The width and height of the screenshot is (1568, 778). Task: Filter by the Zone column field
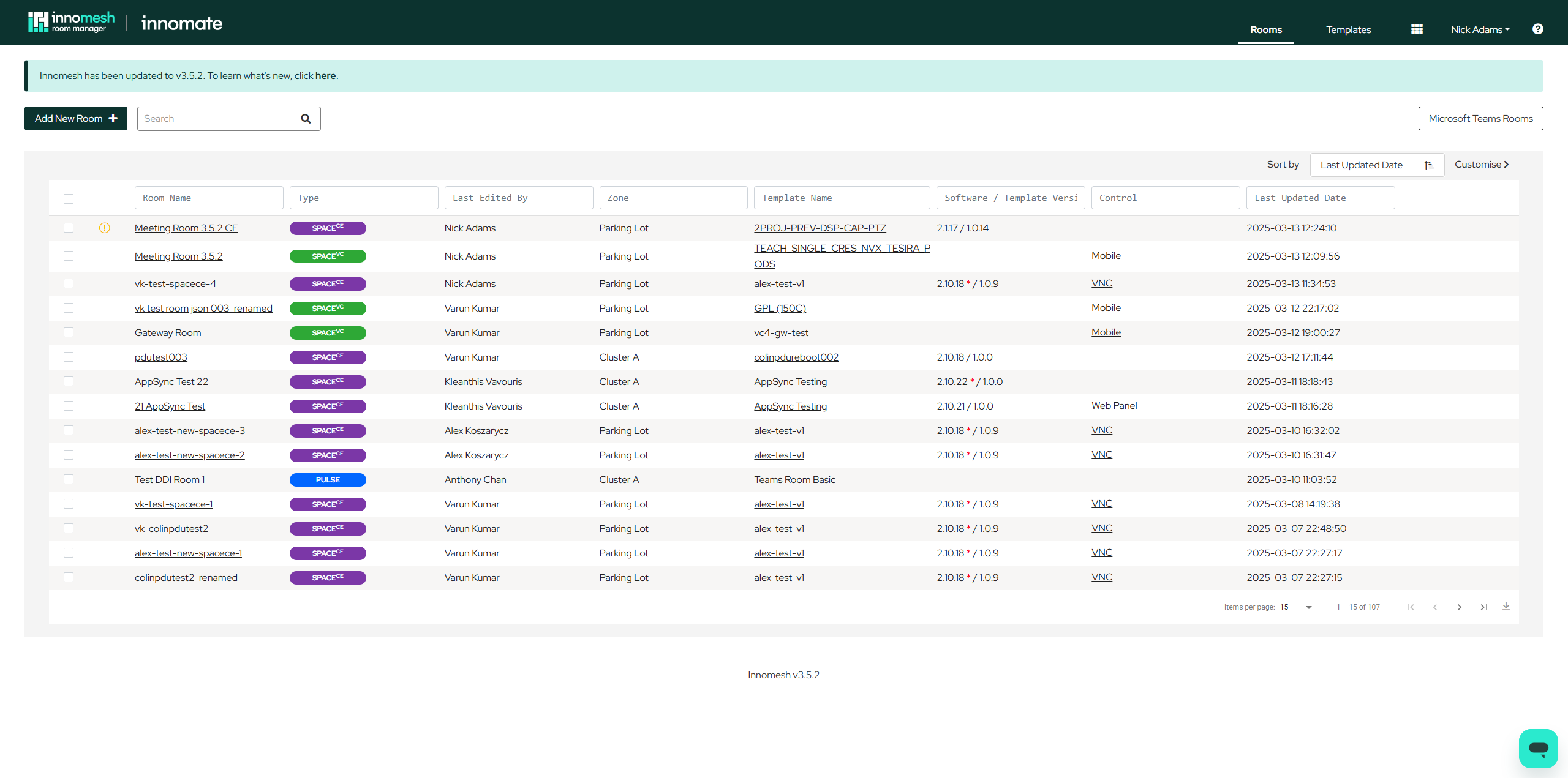pos(673,198)
